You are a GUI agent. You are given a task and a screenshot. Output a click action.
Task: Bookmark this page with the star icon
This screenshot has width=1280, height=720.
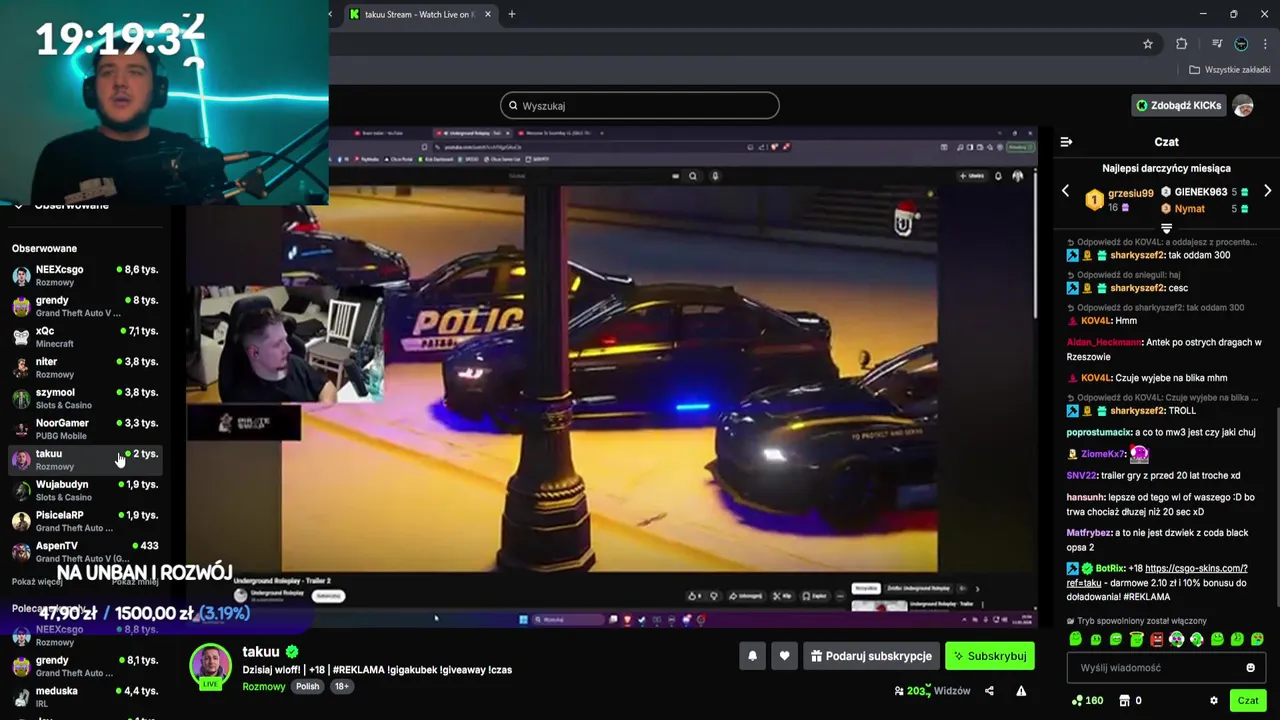click(1148, 44)
